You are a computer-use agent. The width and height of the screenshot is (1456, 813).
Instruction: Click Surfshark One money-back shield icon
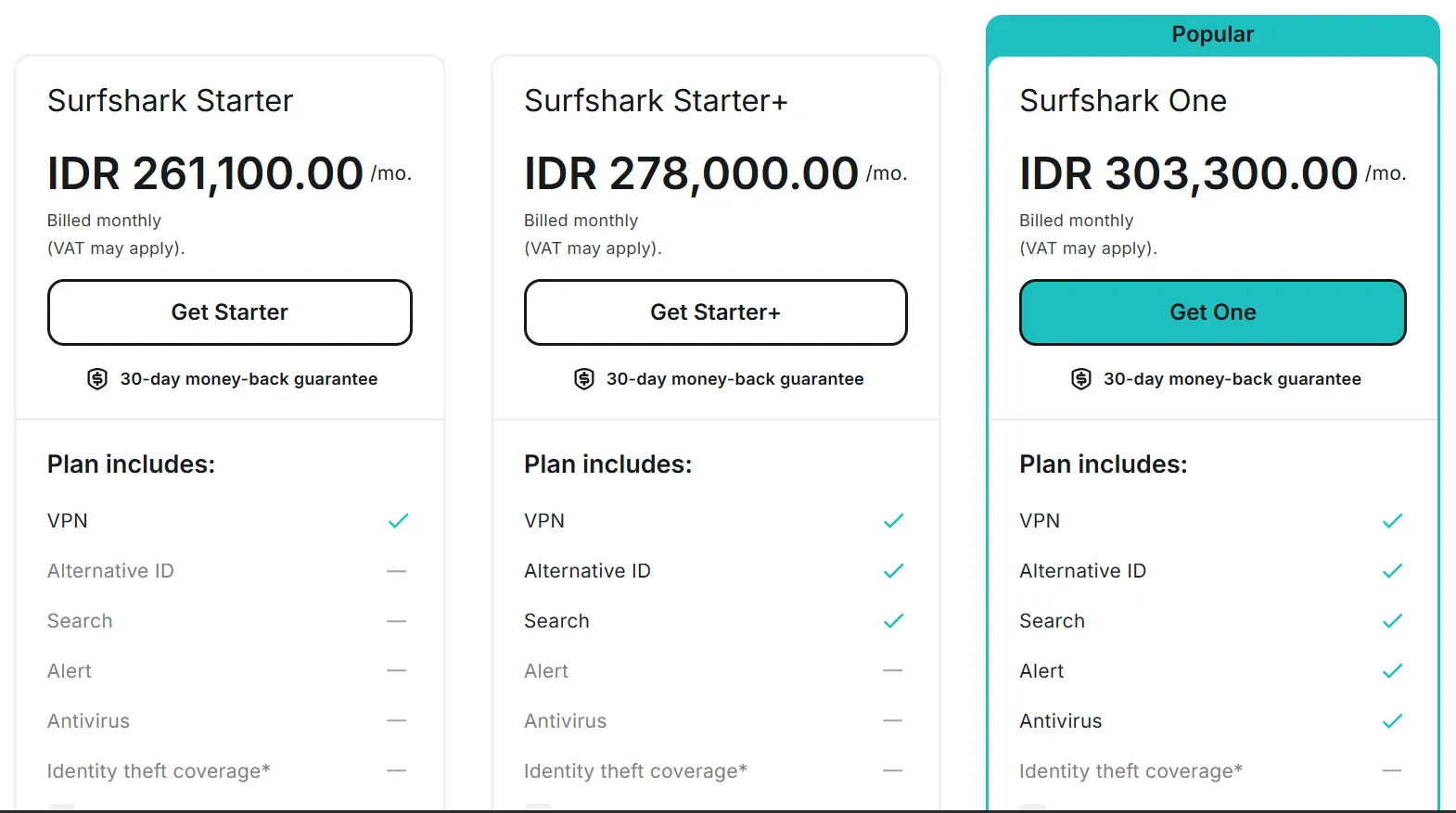[x=1080, y=379]
